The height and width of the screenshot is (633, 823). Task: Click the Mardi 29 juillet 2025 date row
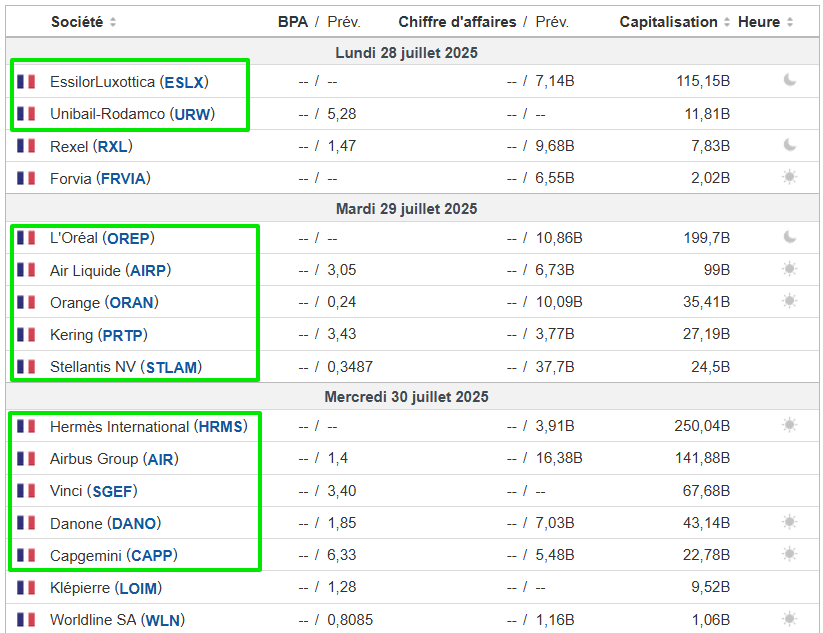[x=406, y=208]
